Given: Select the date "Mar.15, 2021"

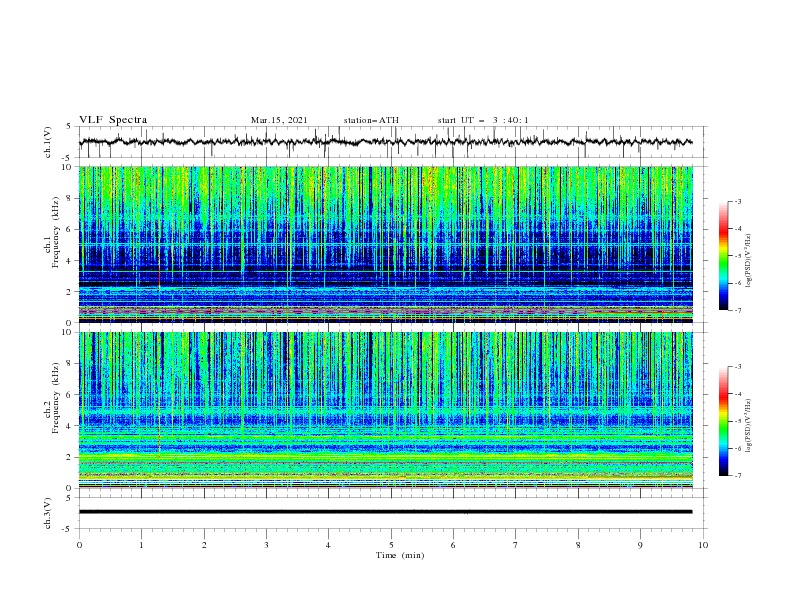Looking at the screenshot, I should click(x=279, y=120).
